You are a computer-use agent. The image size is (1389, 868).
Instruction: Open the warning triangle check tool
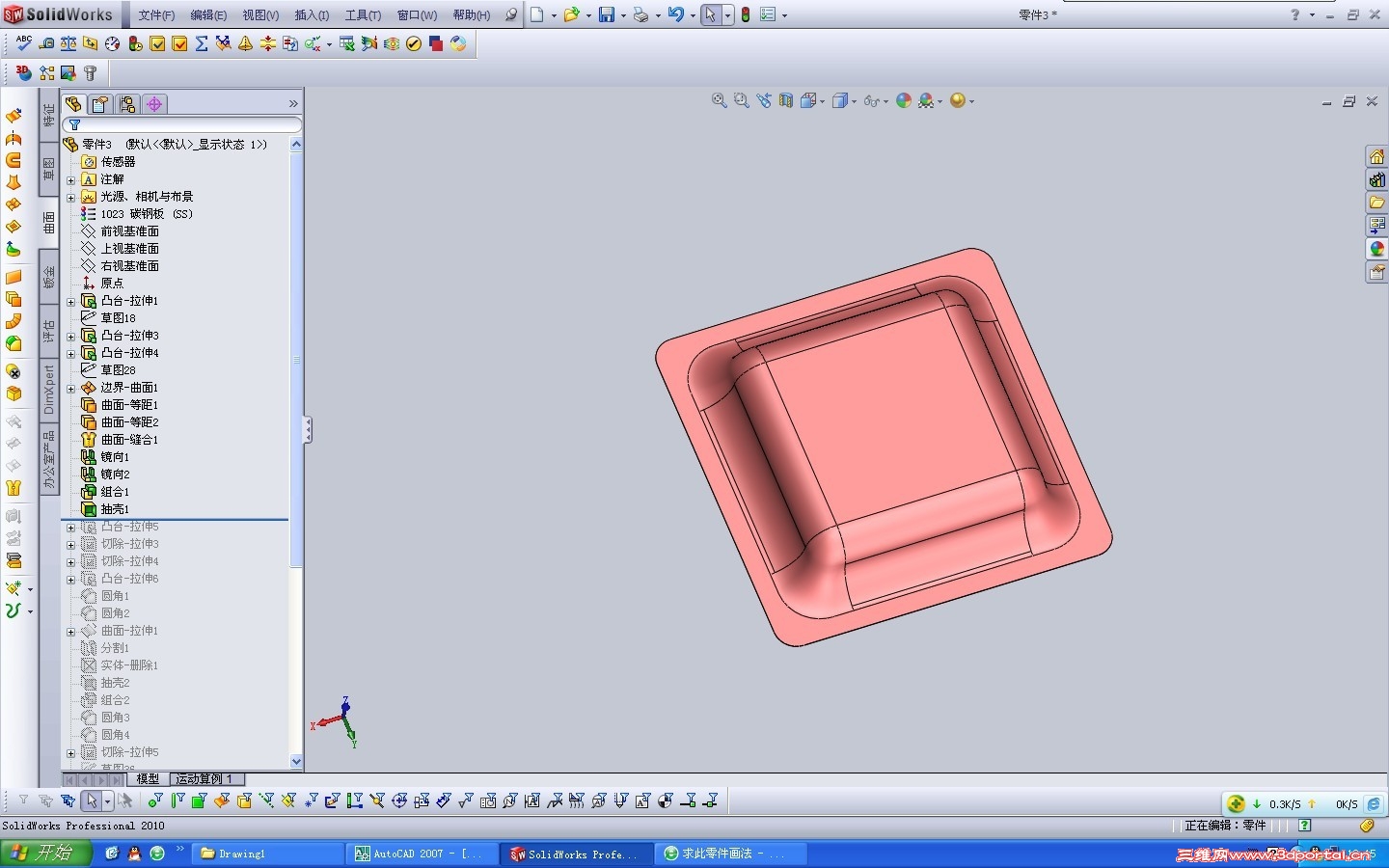[246, 43]
